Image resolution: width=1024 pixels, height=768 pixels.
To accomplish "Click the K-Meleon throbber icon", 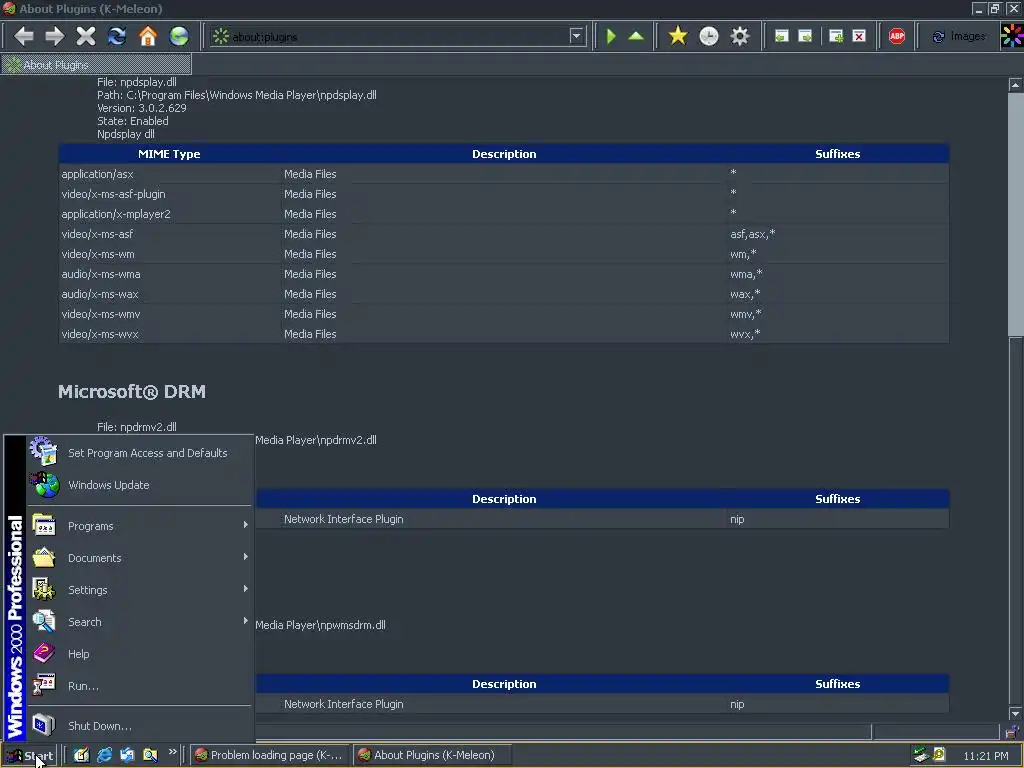I will tap(1012, 36).
